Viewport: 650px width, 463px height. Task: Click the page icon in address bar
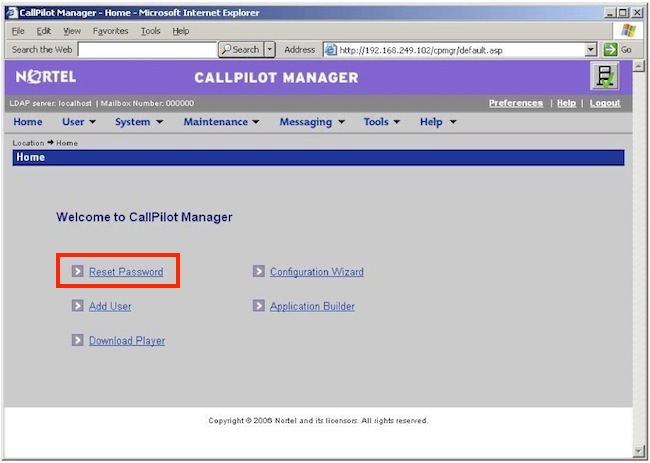(x=330, y=50)
